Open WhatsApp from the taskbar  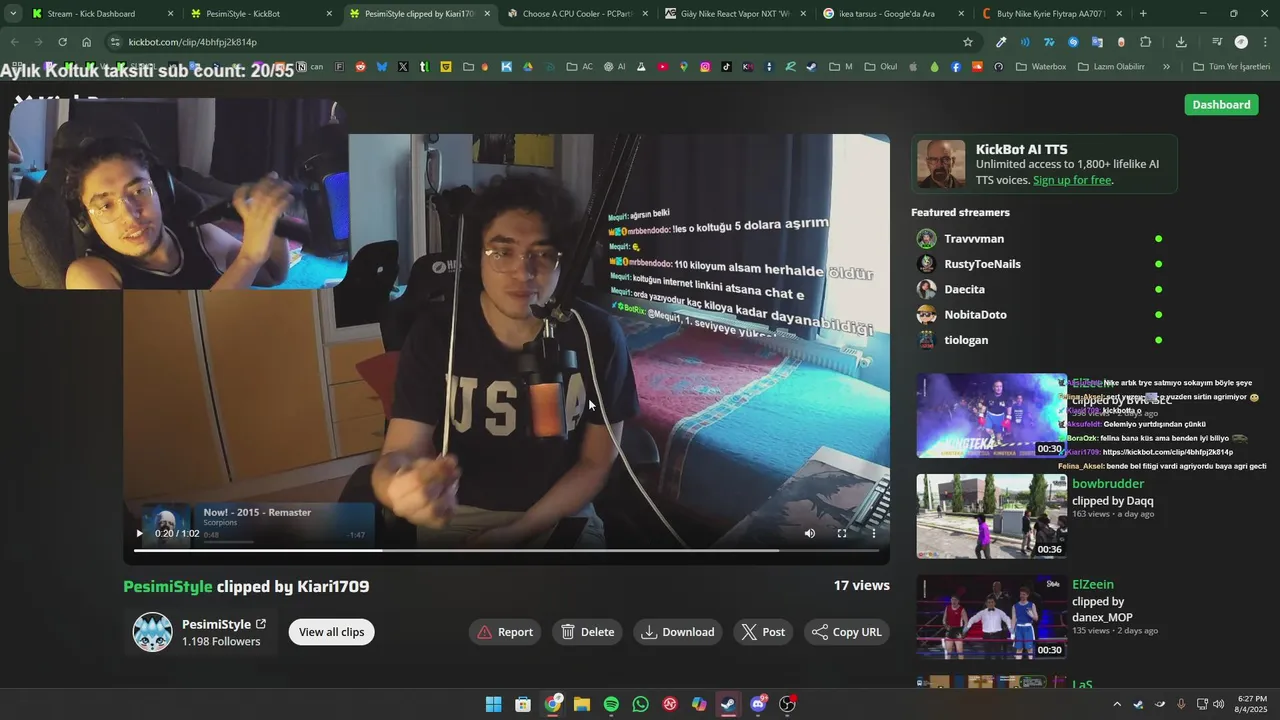tap(640, 704)
